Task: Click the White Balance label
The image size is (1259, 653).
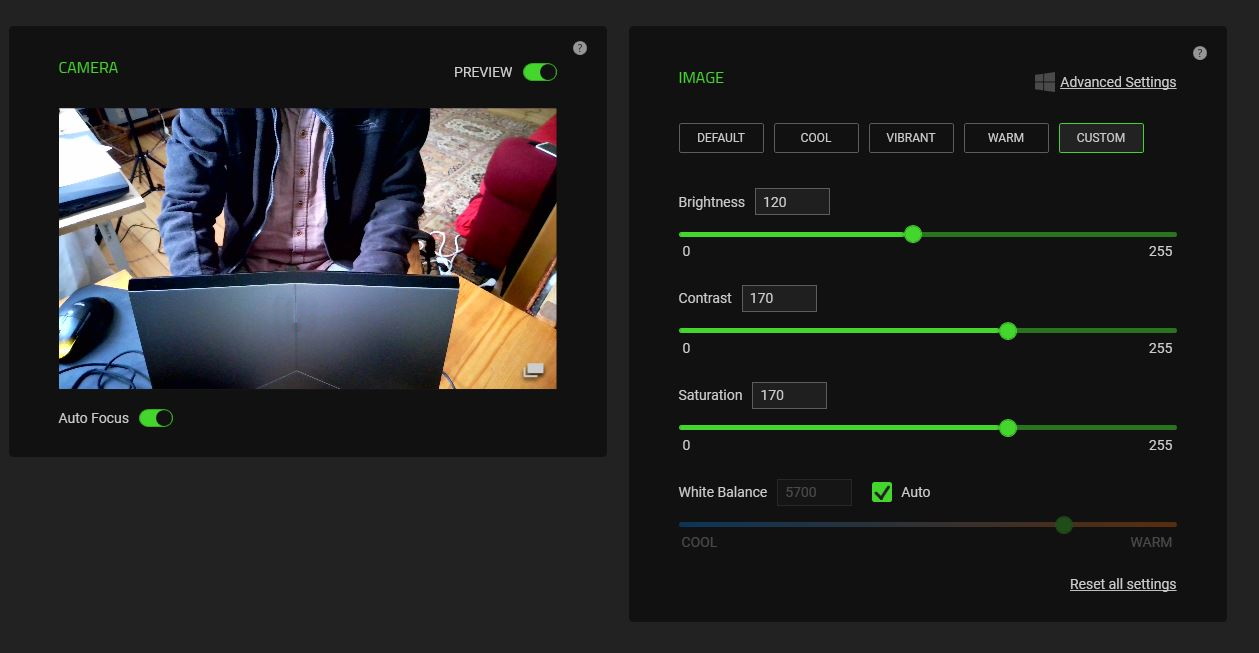Action: point(723,492)
